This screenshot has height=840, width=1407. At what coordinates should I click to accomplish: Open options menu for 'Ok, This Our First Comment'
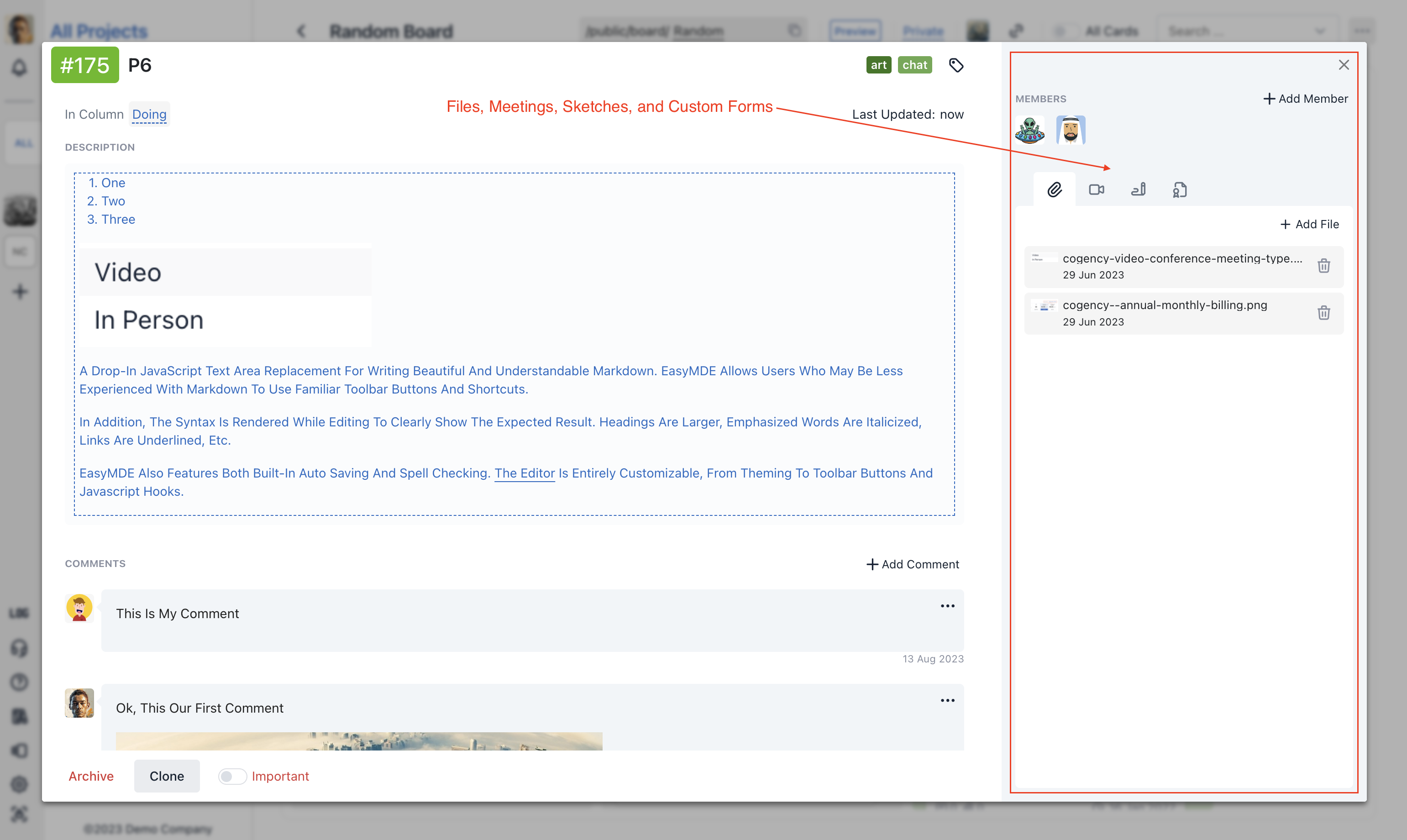coord(947,701)
